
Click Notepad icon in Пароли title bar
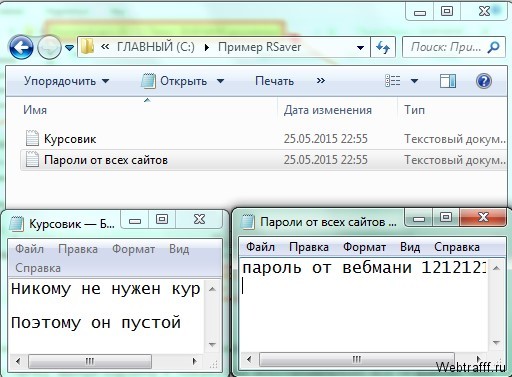(x=248, y=221)
